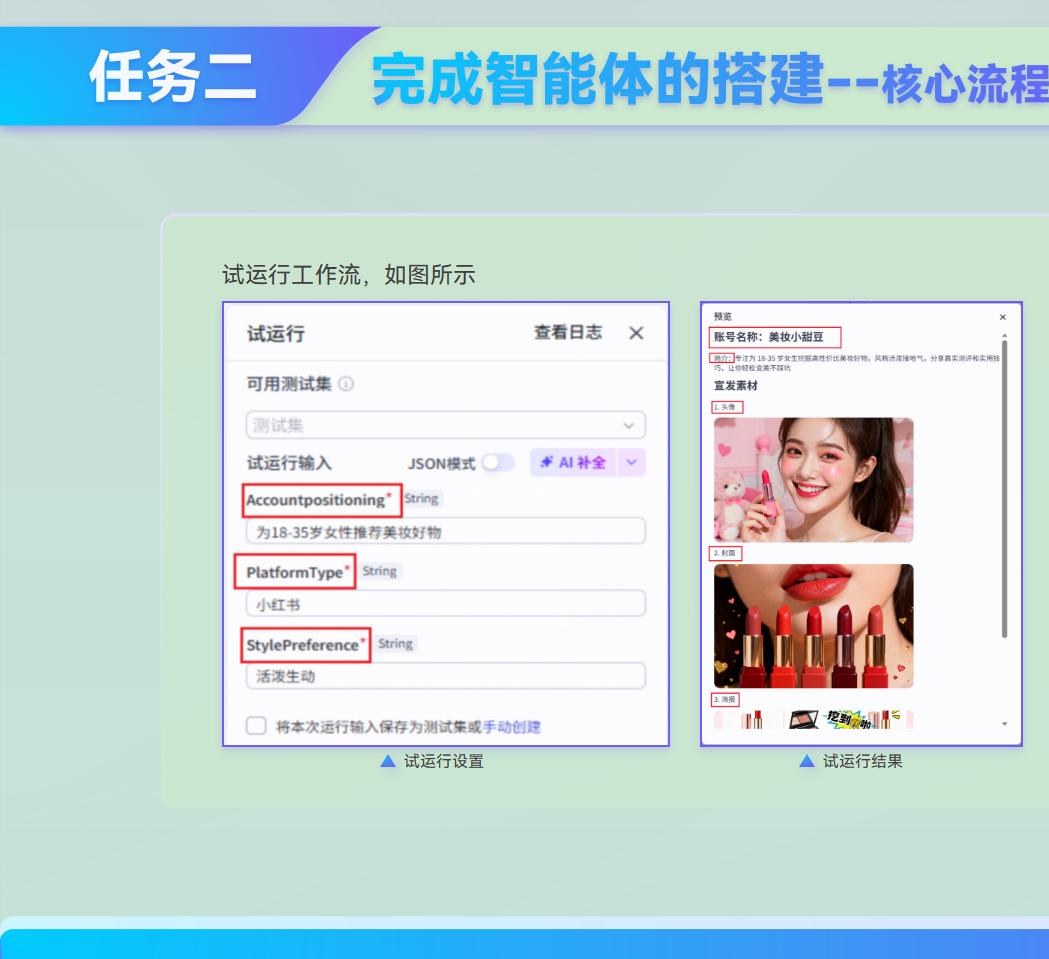Close the 预览 result window
The width and height of the screenshot is (1049, 959).
point(1002,317)
